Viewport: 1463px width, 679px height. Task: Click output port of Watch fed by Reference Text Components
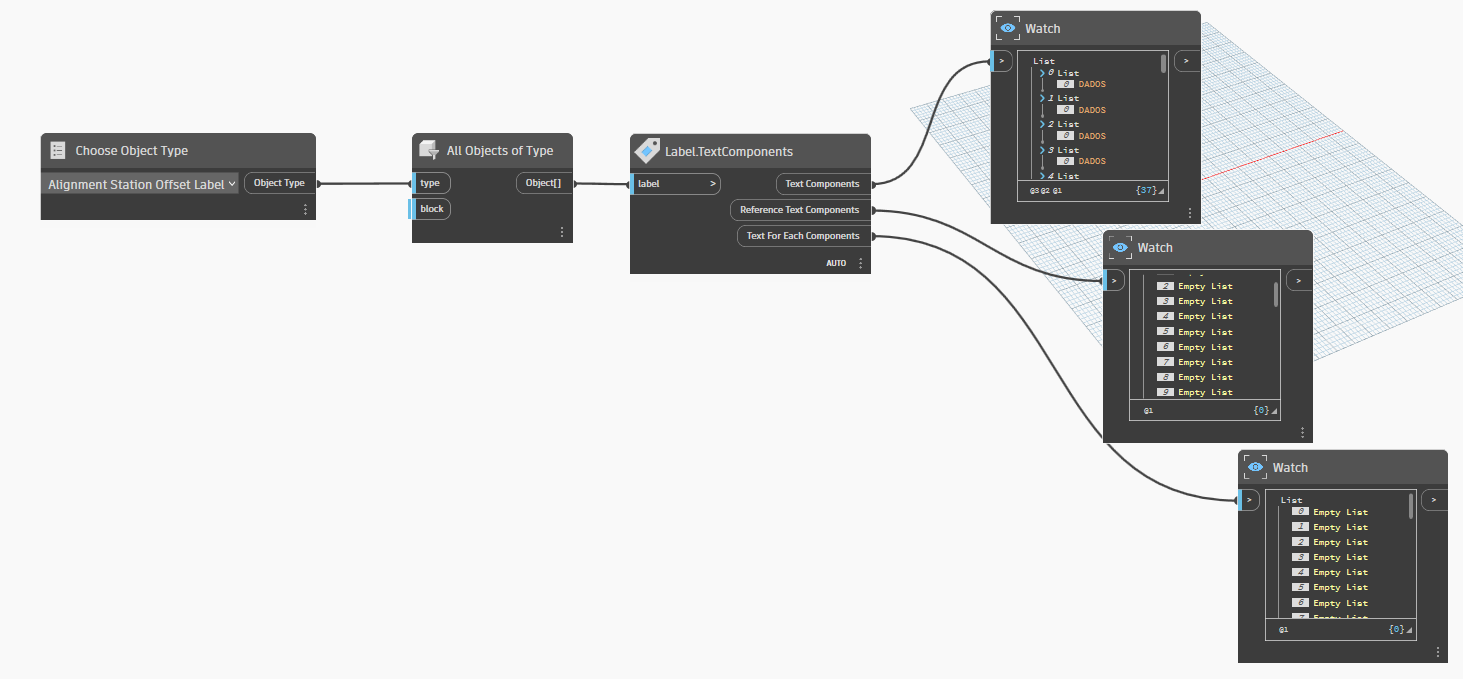(1299, 280)
